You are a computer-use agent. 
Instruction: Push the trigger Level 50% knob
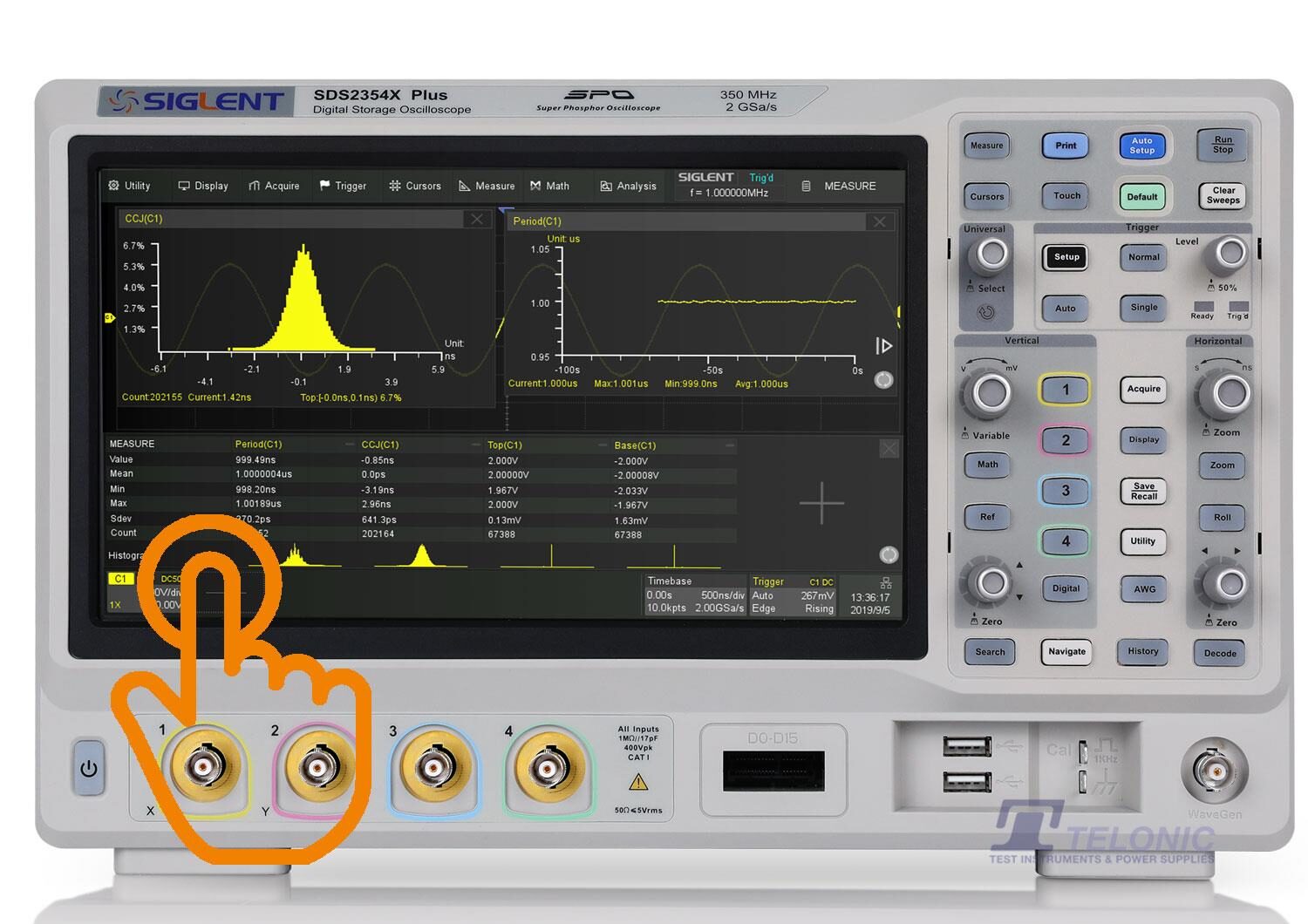pyautogui.click(x=1230, y=255)
